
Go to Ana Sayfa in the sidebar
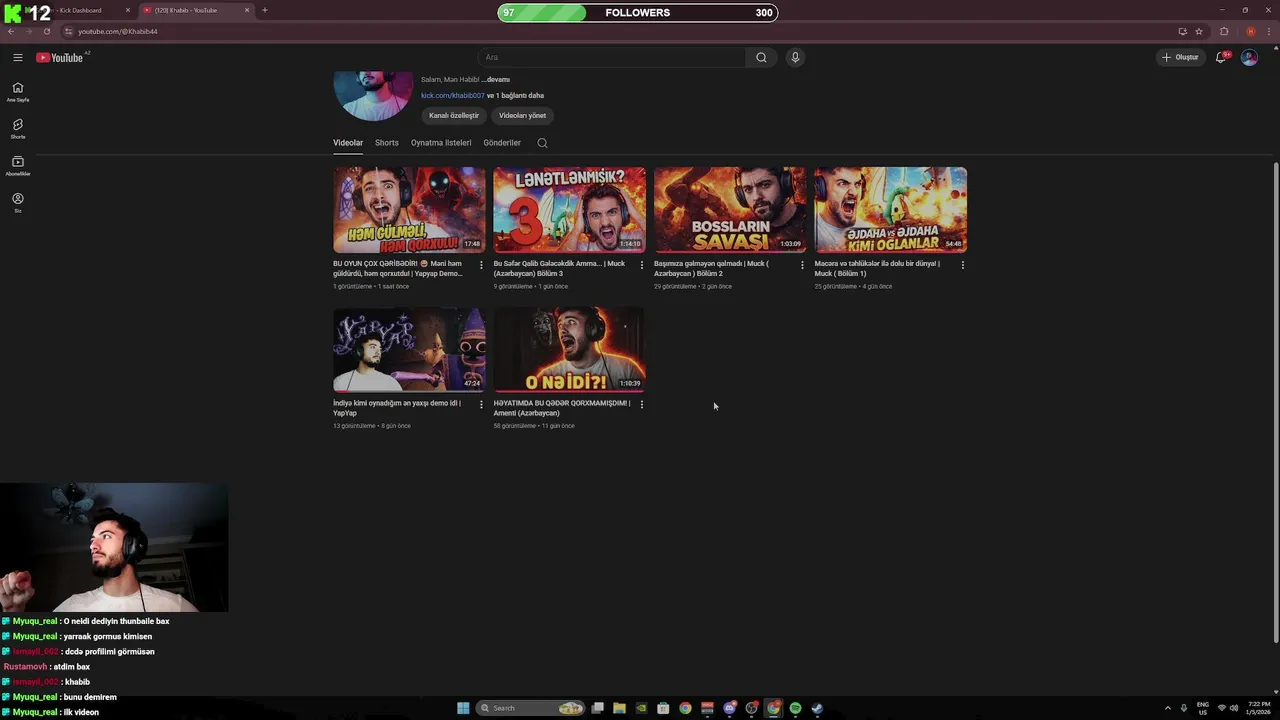pos(17,92)
